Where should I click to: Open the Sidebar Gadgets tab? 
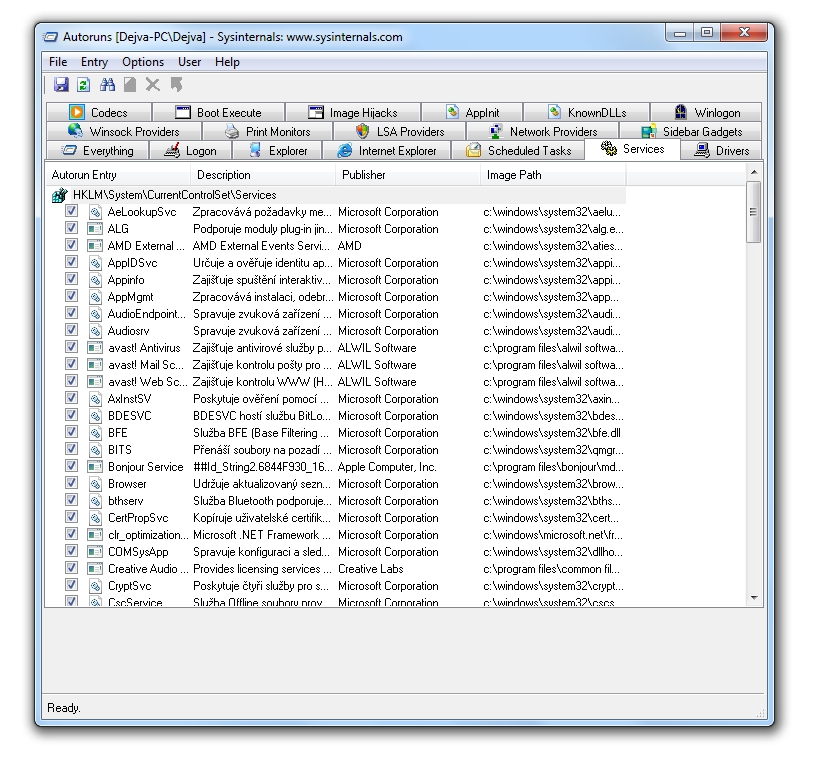coord(691,131)
